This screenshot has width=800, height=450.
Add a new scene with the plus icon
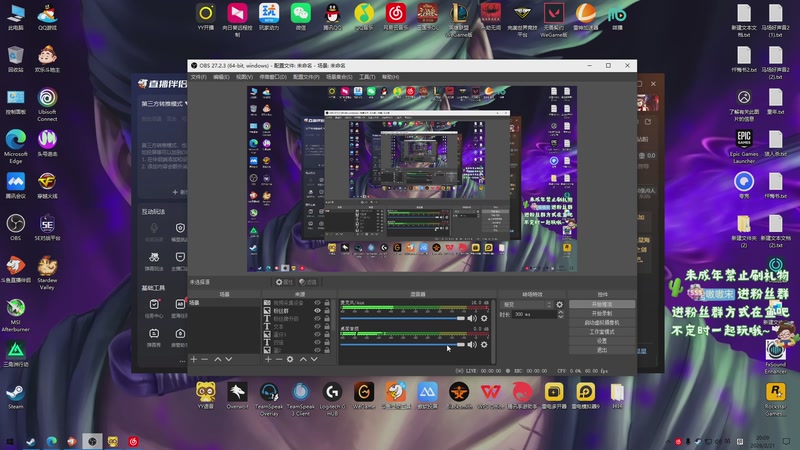193,359
